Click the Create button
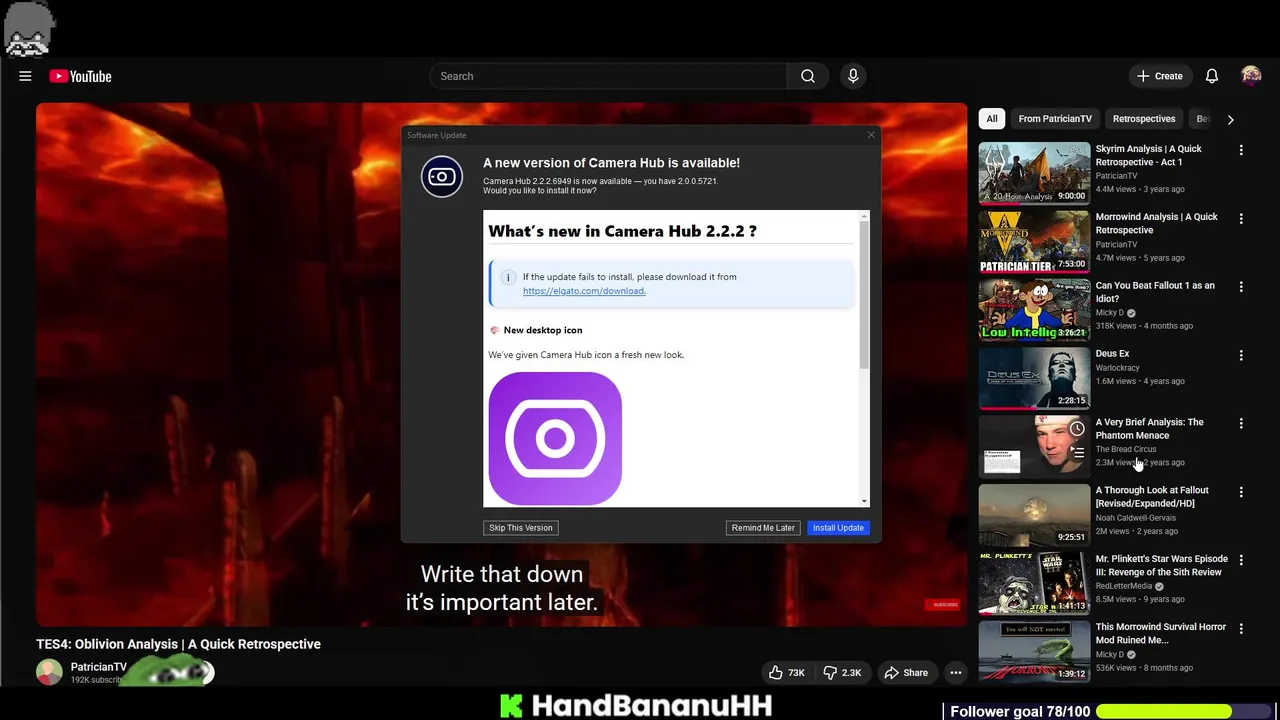 pyautogui.click(x=1159, y=76)
